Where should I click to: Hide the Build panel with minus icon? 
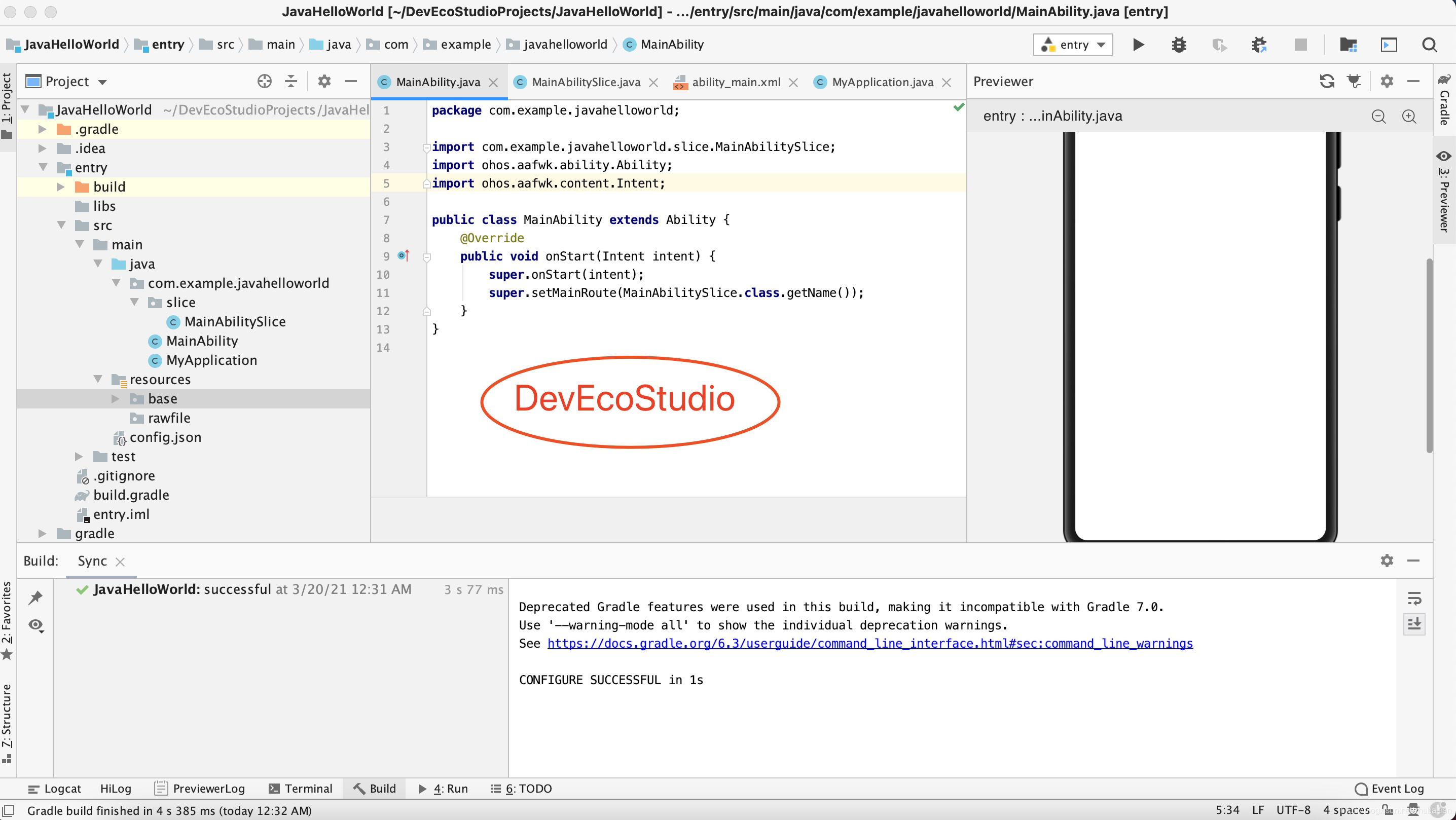(1413, 561)
